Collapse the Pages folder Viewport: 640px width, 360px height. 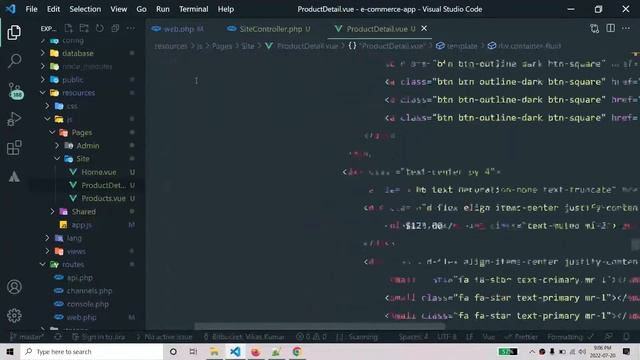point(82,132)
